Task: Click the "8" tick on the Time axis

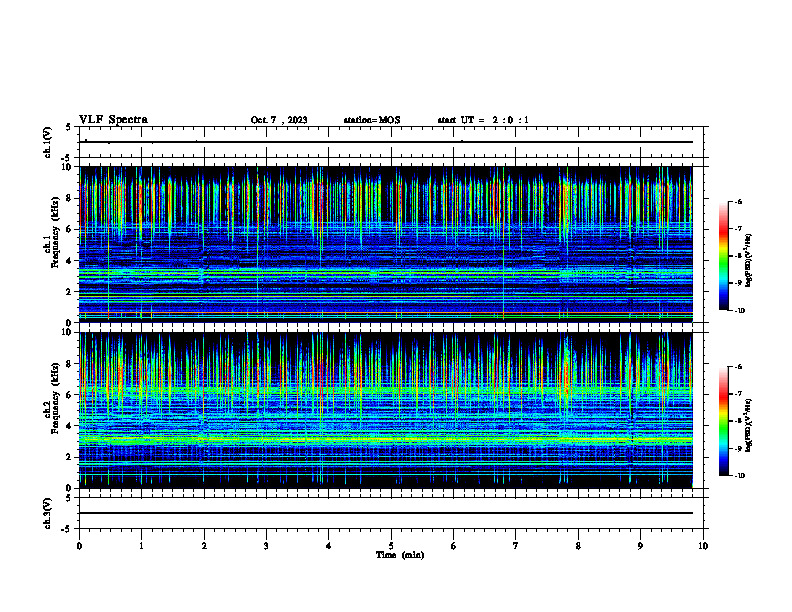Action: coord(578,546)
